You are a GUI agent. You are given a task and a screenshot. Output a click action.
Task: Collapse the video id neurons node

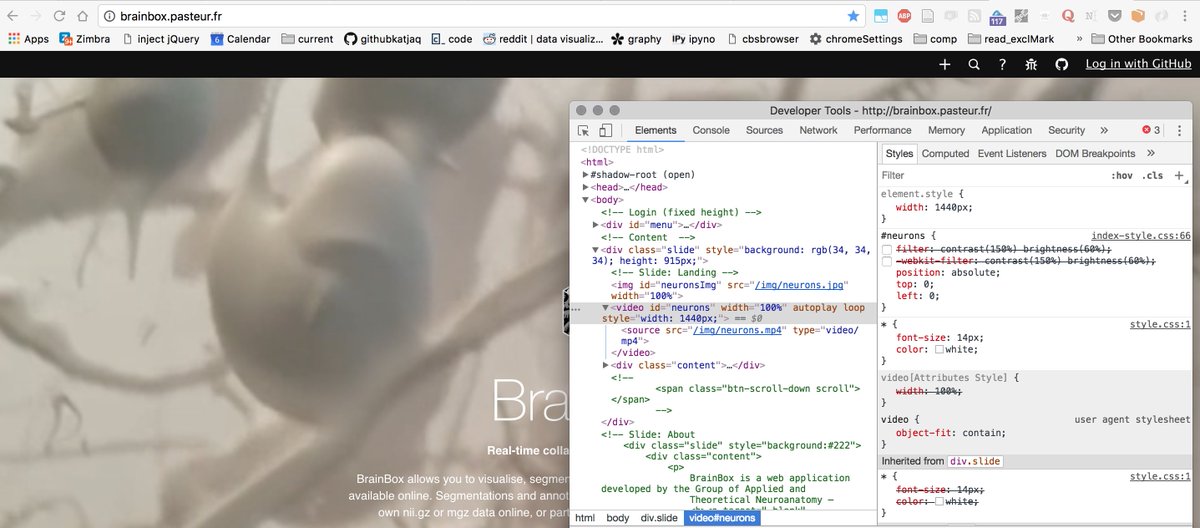click(605, 307)
